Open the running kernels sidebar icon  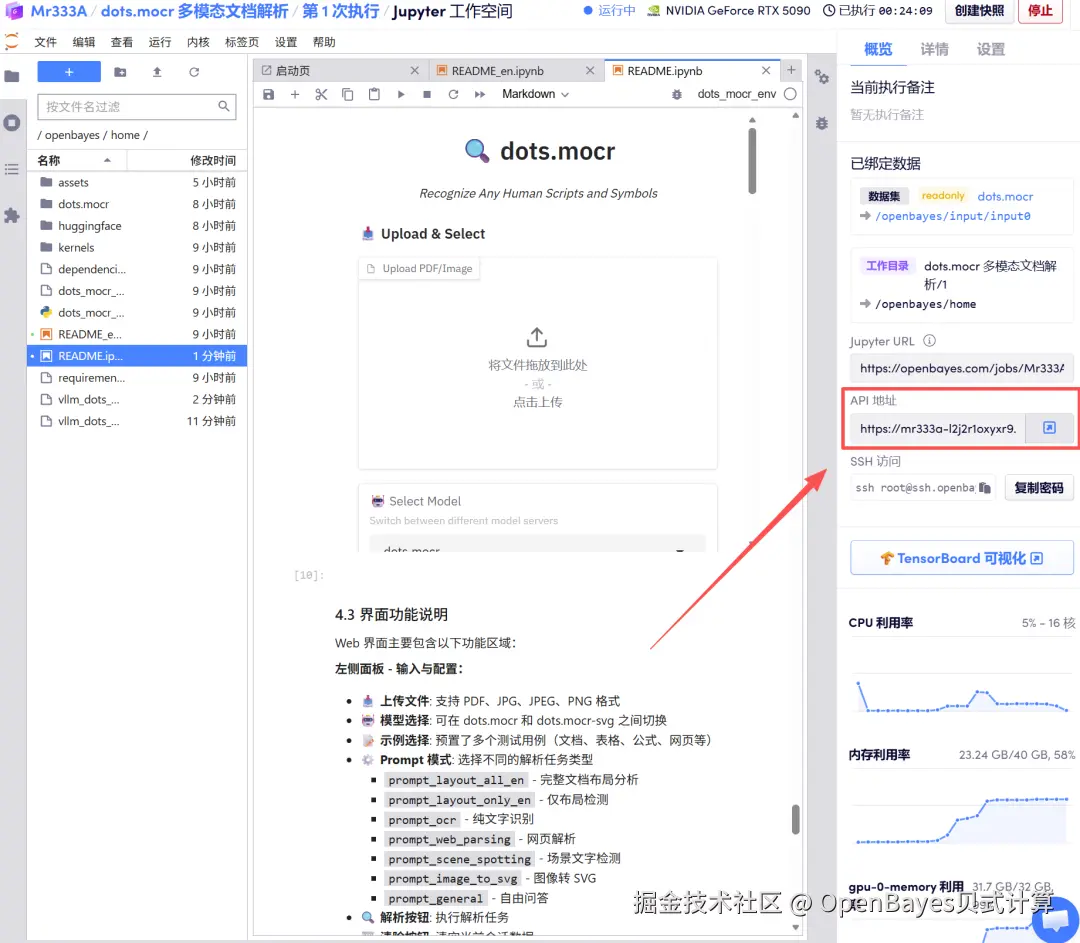tap(12, 123)
